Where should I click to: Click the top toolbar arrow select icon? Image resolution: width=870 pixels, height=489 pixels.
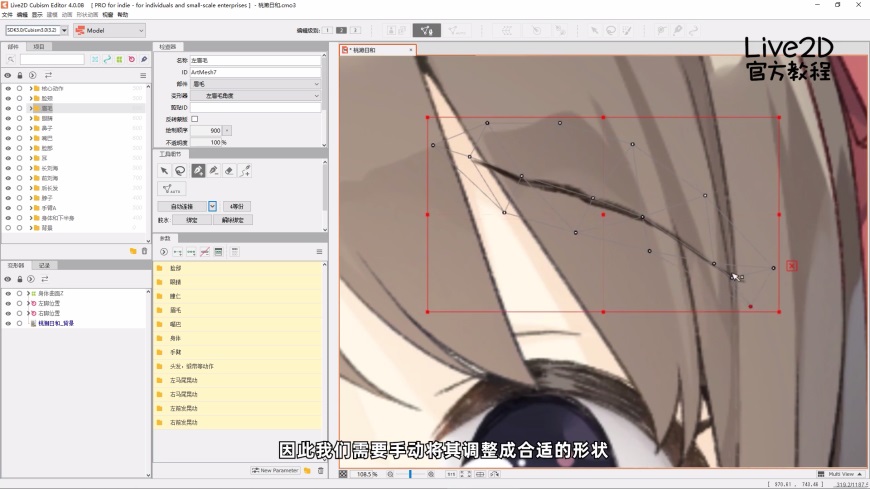coord(594,31)
